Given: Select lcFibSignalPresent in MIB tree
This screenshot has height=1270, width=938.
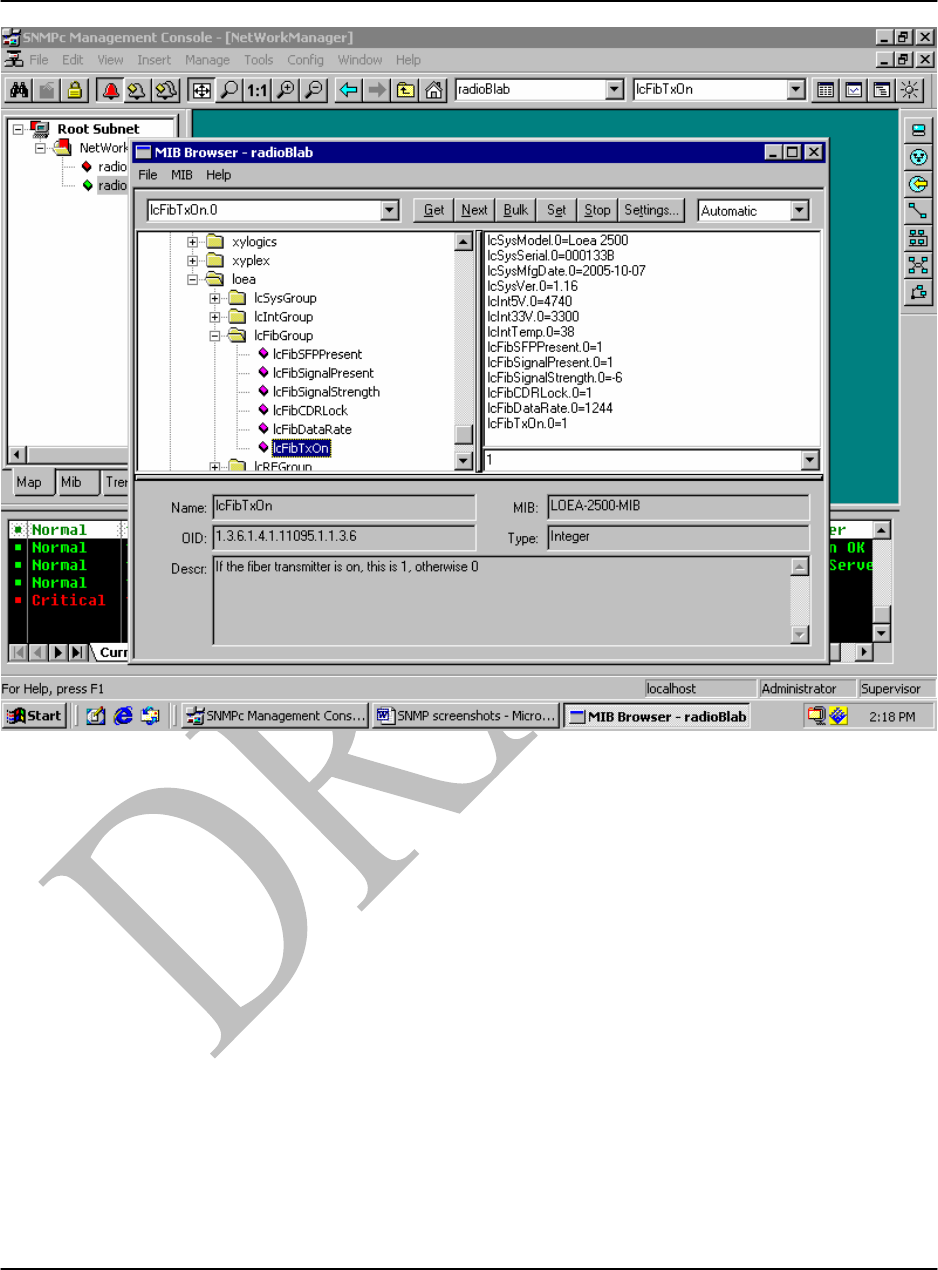Looking at the screenshot, I should [323, 373].
